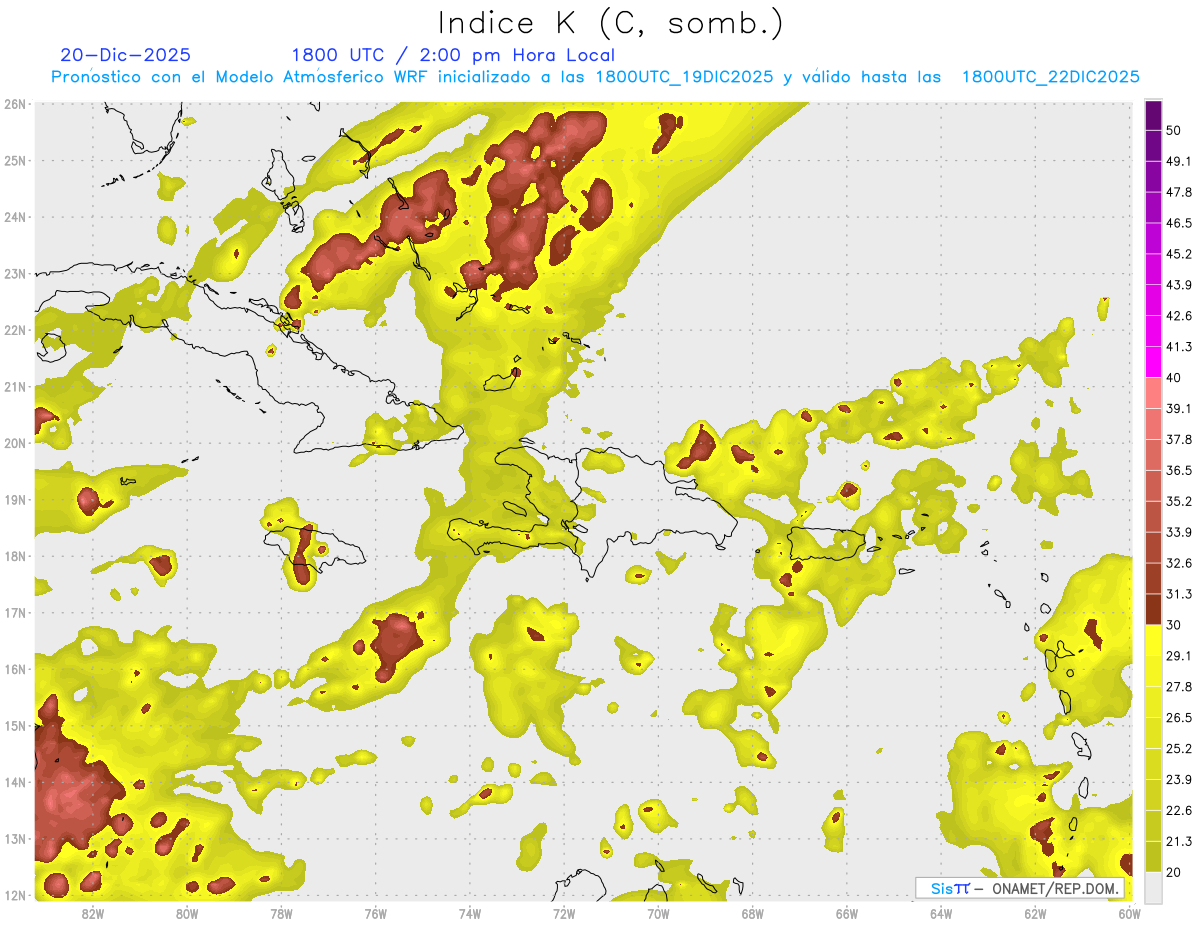Viewport: 1200px width, 927px height.
Task: Click the latitude label "12N"
Action: [15, 895]
